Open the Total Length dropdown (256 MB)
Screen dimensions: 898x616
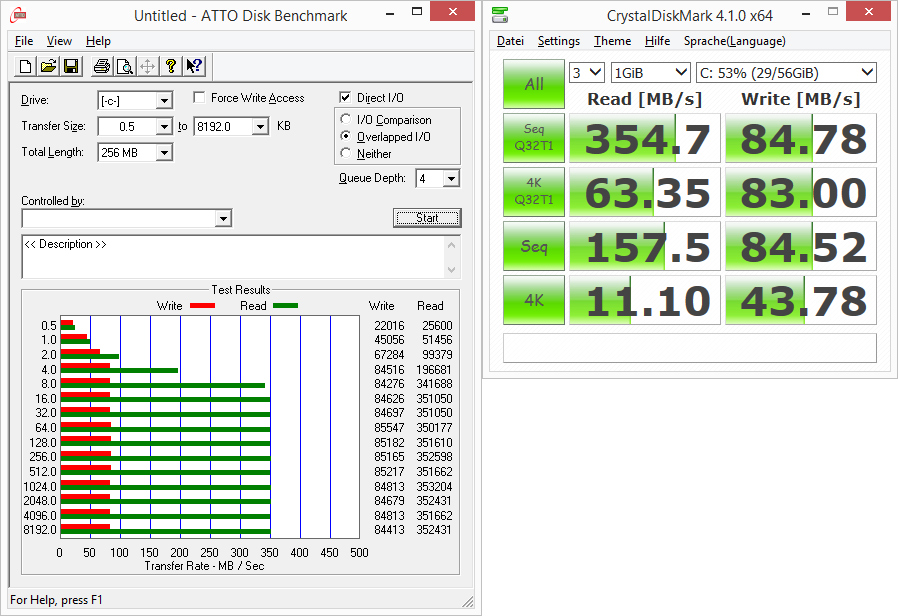pyautogui.click(x=164, y=152)
